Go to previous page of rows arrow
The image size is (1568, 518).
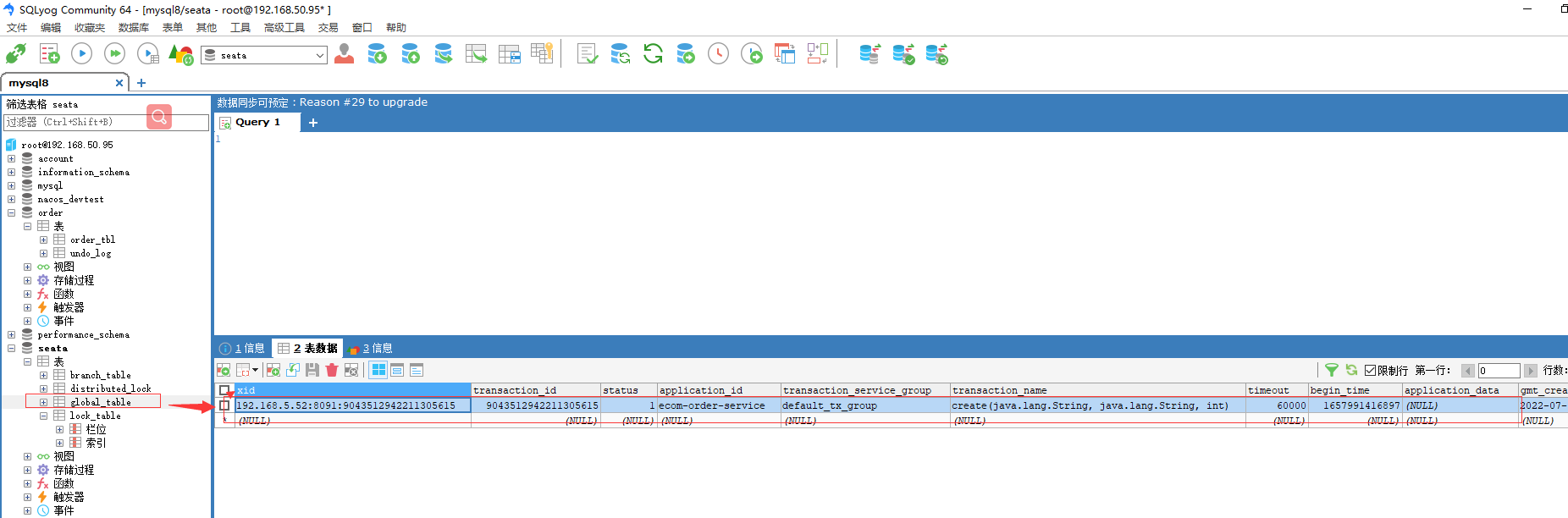[x=1468, y=371]
